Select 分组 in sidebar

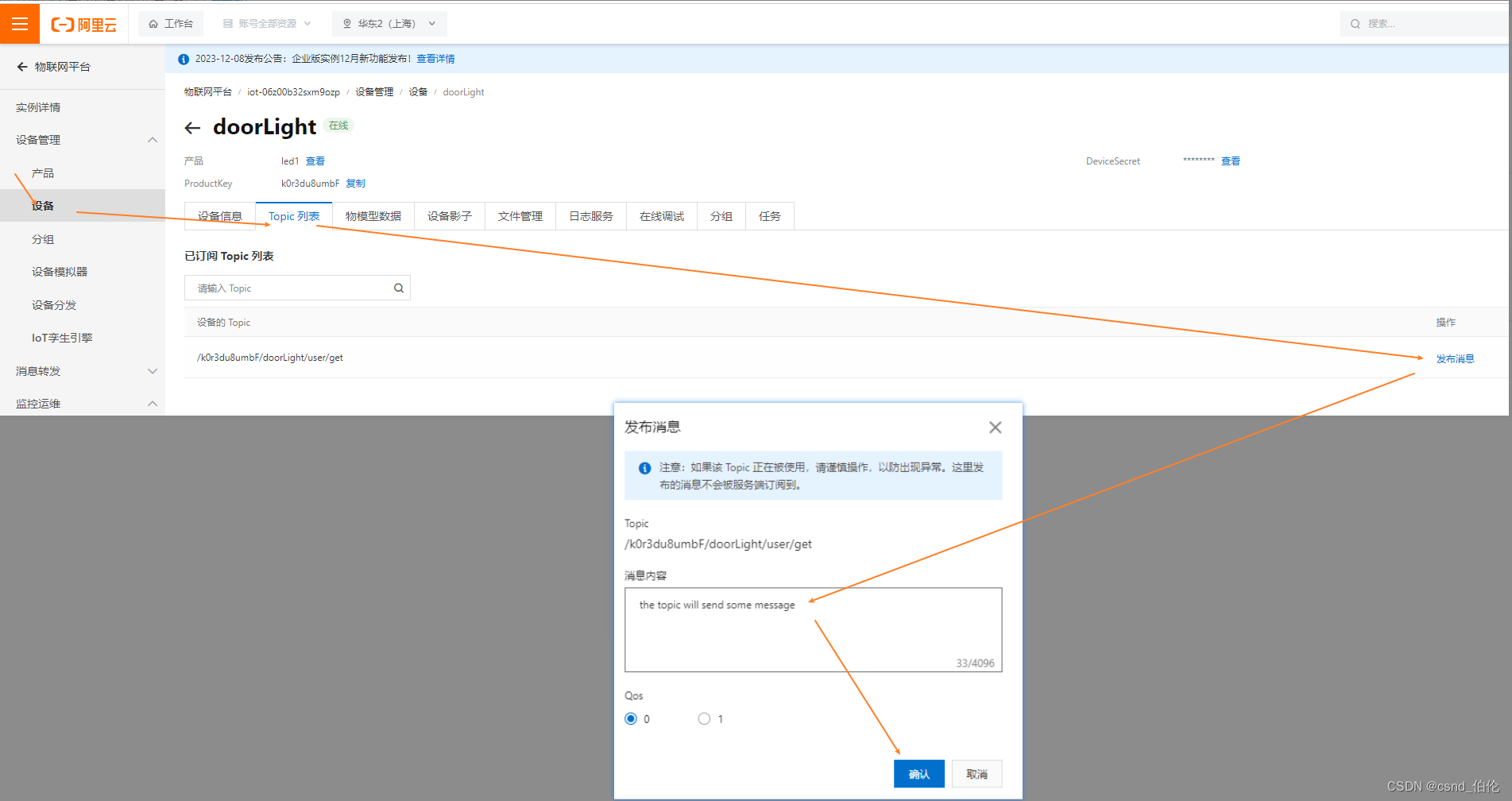[43, 239]
